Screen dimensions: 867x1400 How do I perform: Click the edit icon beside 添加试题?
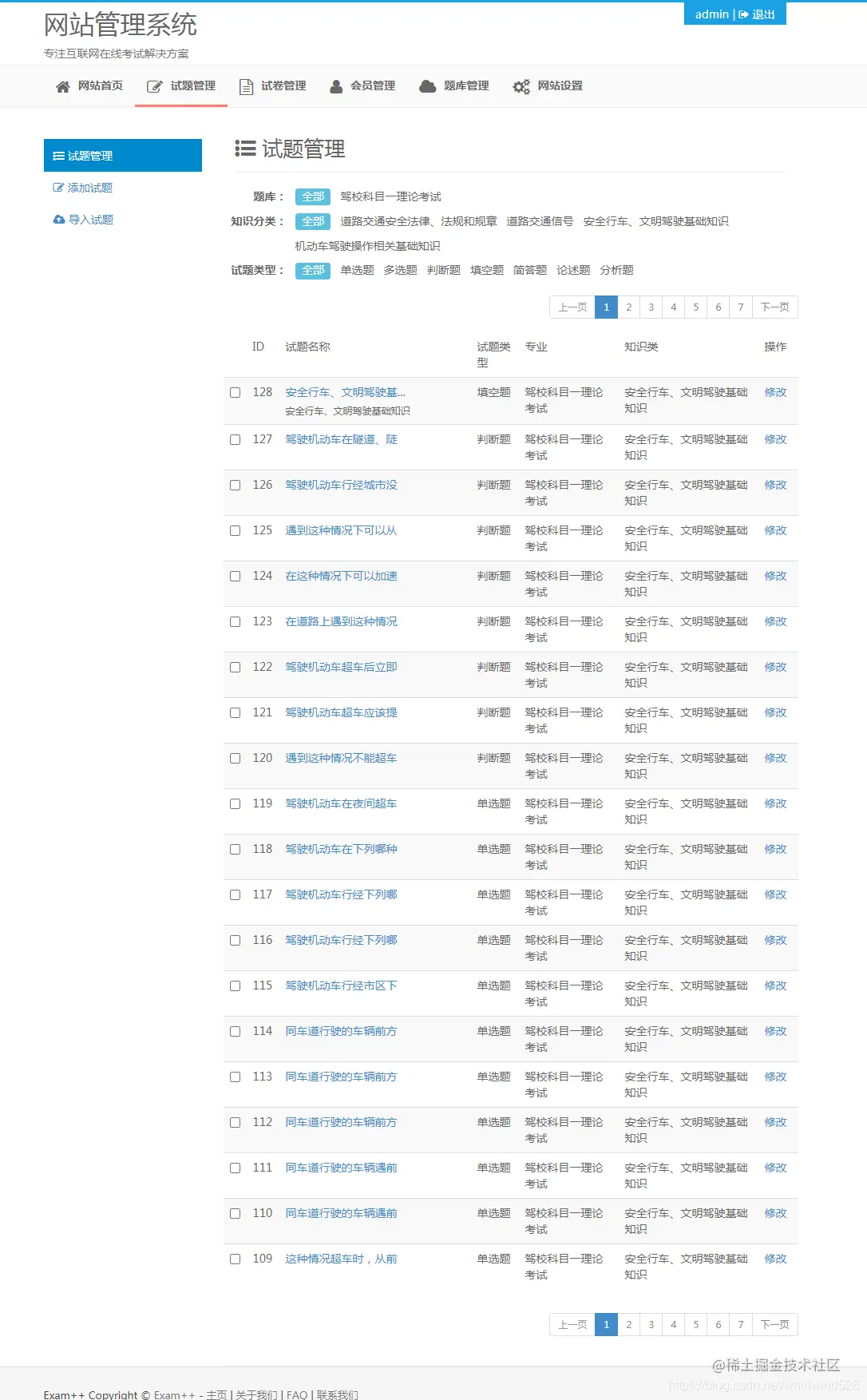(x=58, y=188)
